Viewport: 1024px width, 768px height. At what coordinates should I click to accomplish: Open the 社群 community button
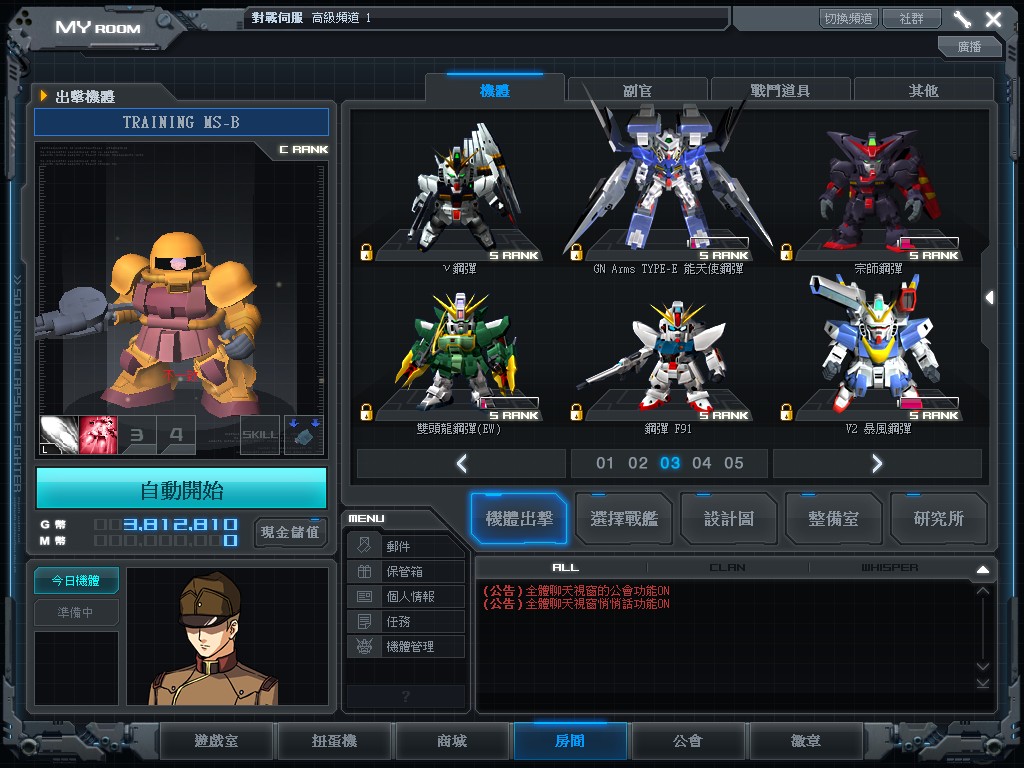pos(912,18)
